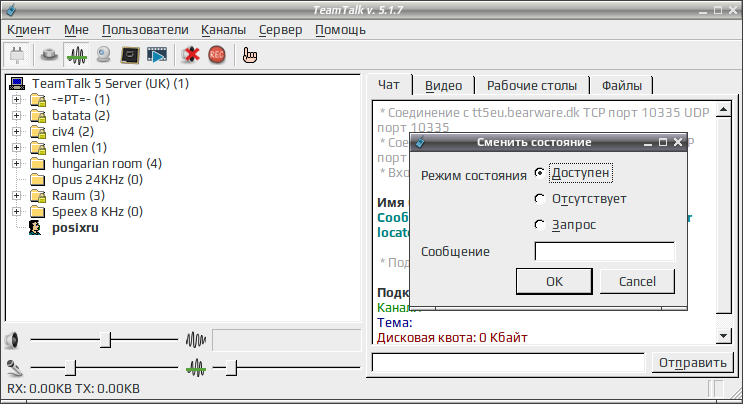The image size is (743, 404).
Task: Click the RX: 0.00KB TX: 0.00KB status text
Action: pos(73,389)
